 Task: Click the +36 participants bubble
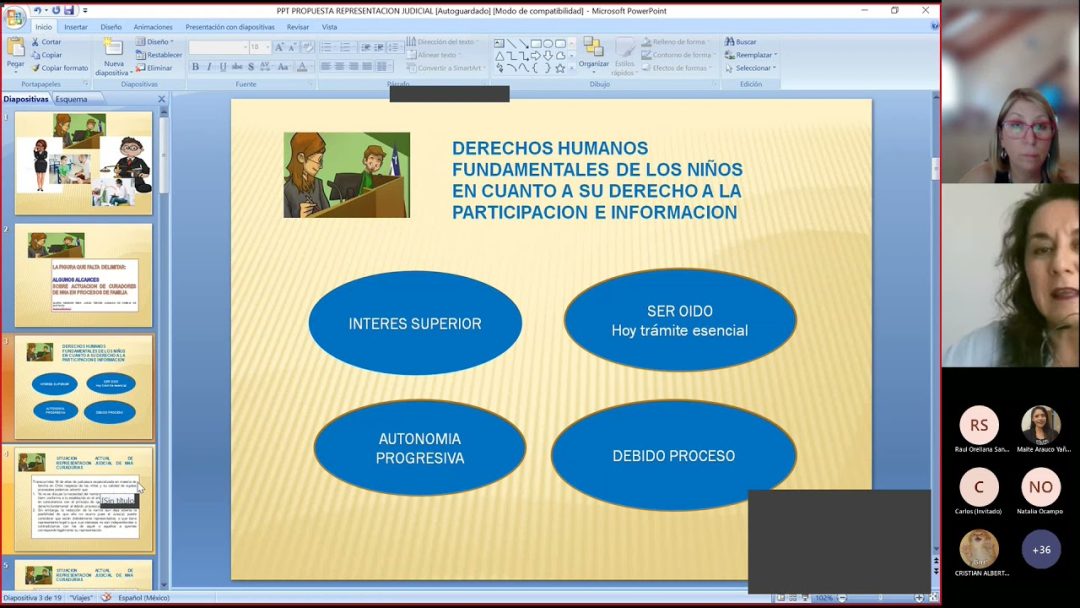tap(1041, 549)
